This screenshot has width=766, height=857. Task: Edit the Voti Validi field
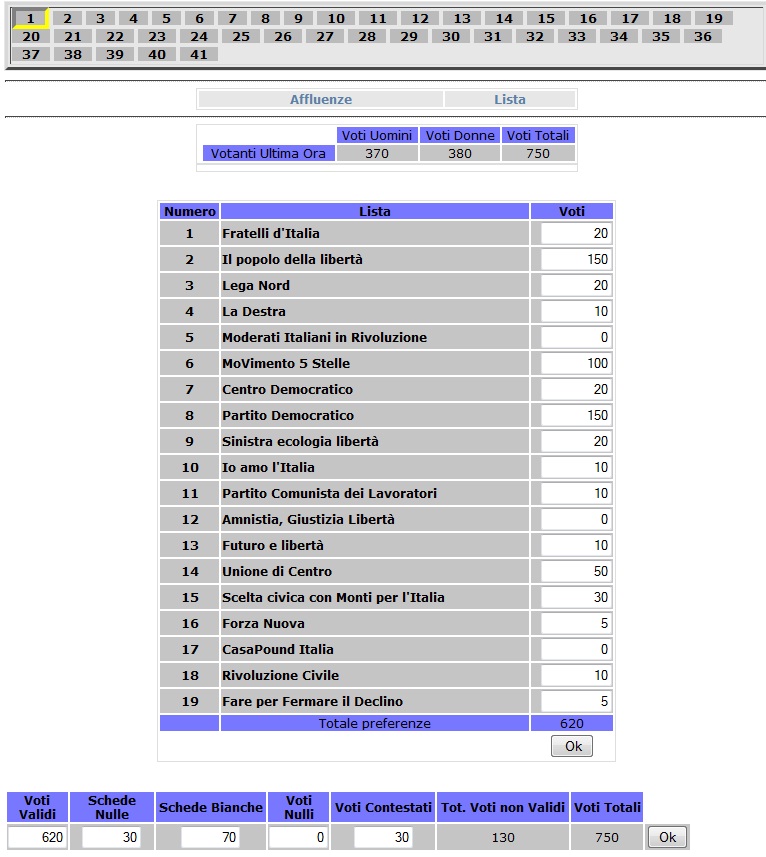pos(37,837)
